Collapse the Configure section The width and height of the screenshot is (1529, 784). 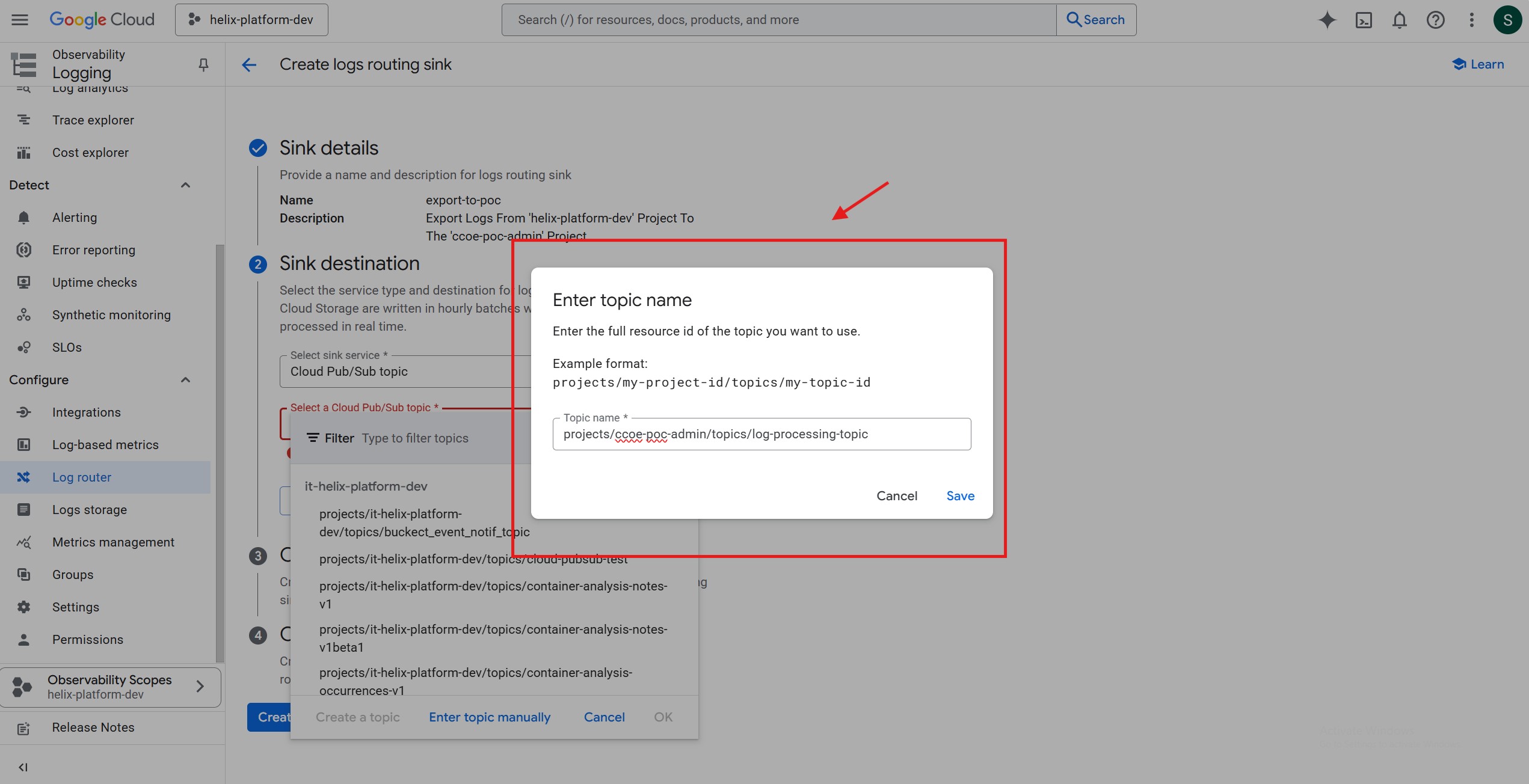(185, 380)
